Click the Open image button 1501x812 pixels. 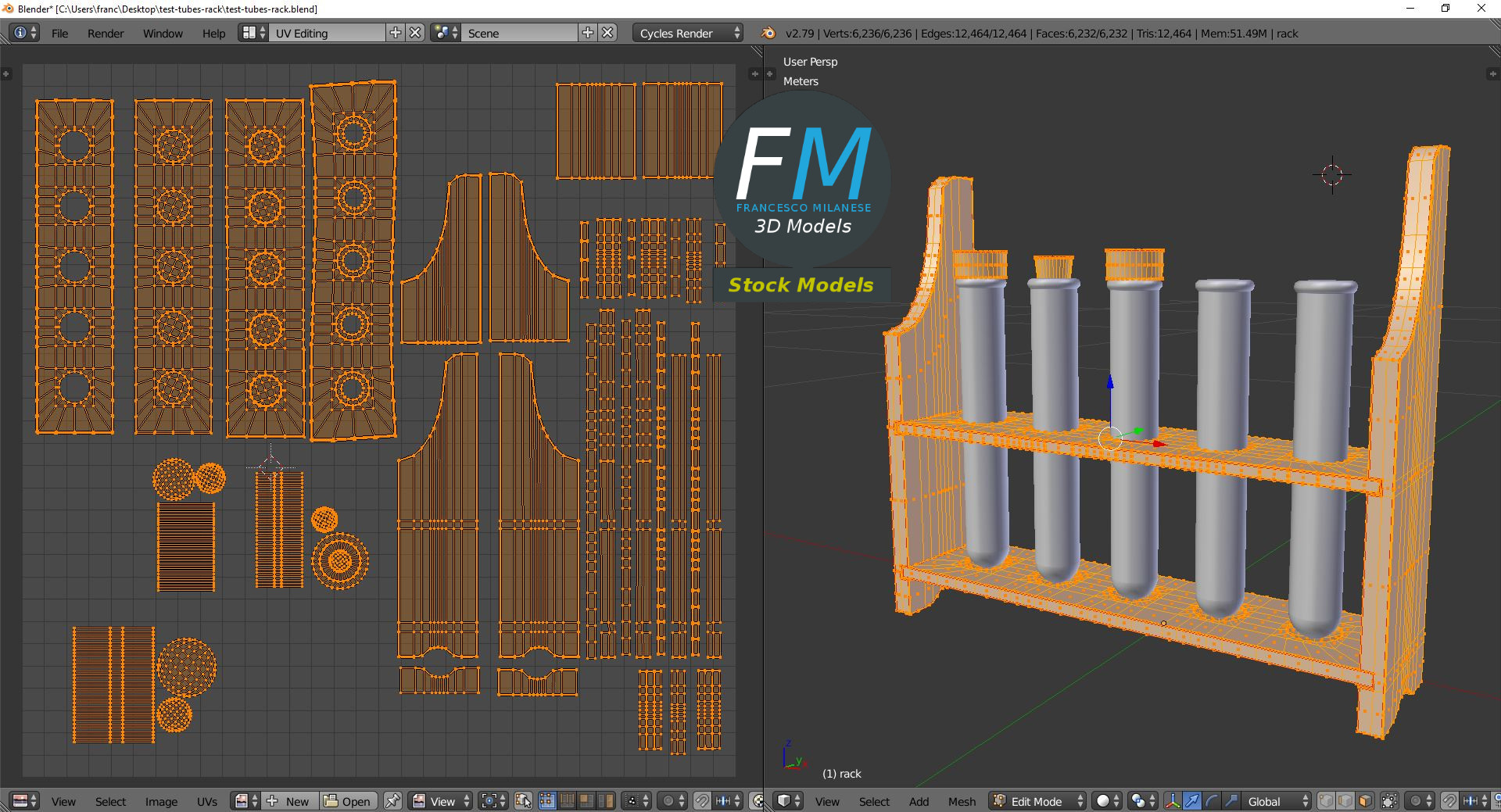point(348,801)
